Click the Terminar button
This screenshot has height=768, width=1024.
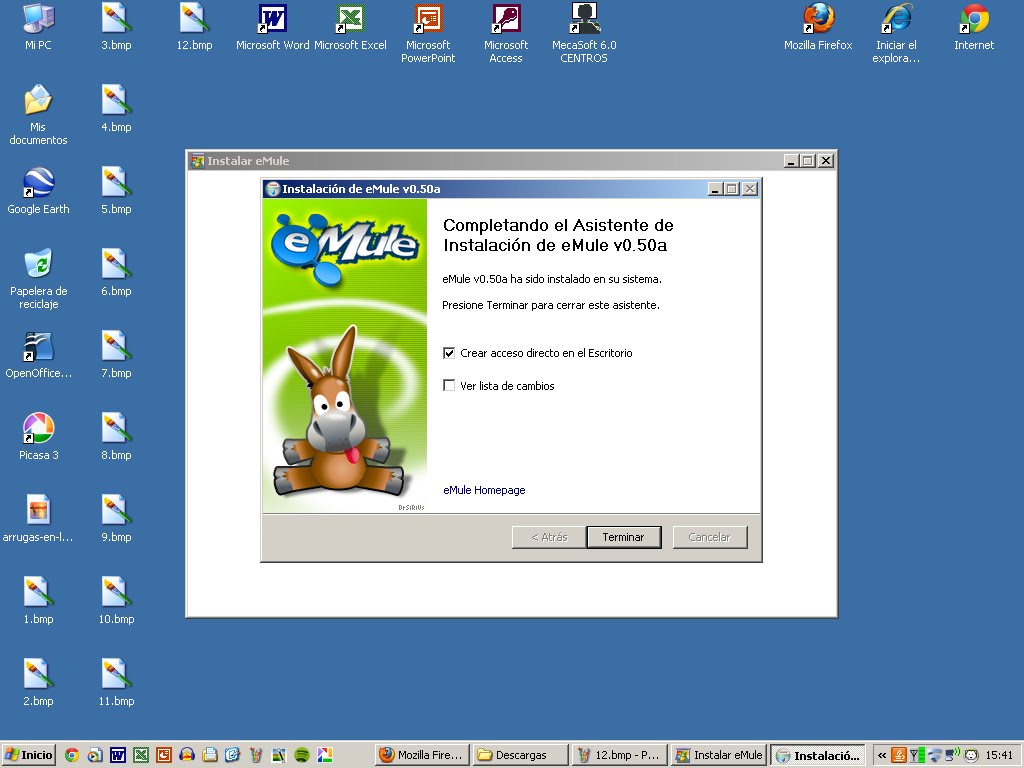coord(624,537)
